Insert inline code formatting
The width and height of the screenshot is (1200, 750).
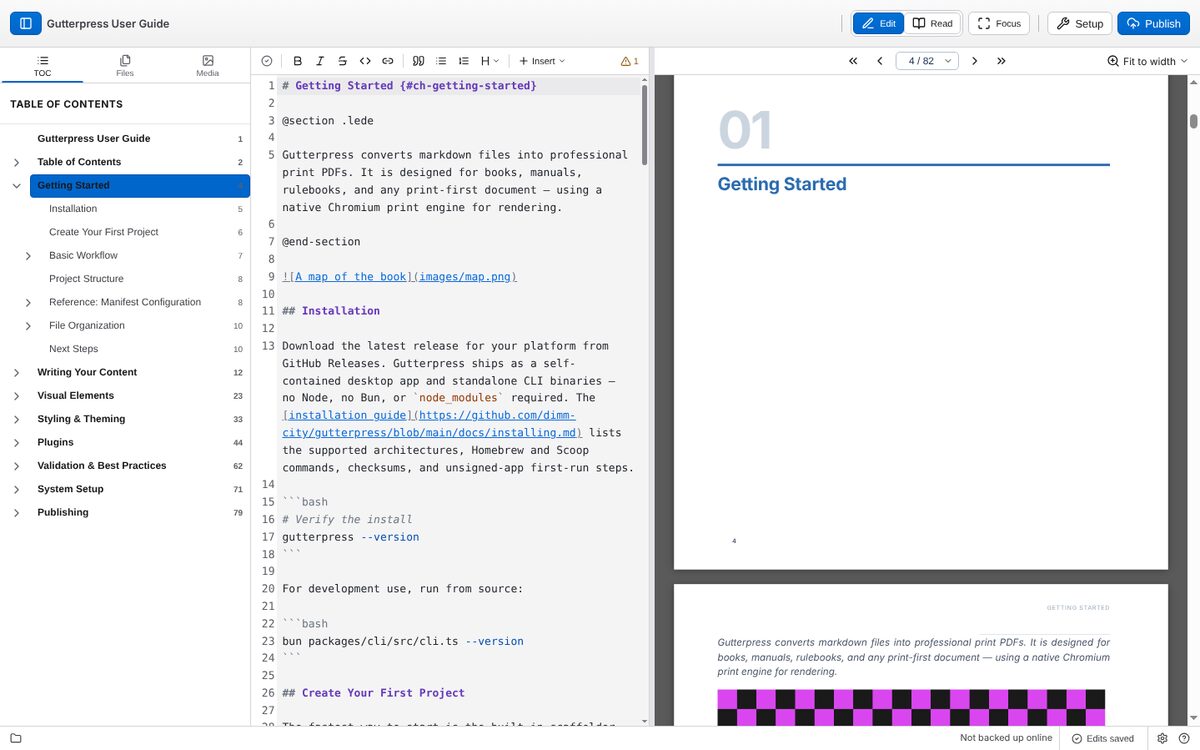coord(365,61)
